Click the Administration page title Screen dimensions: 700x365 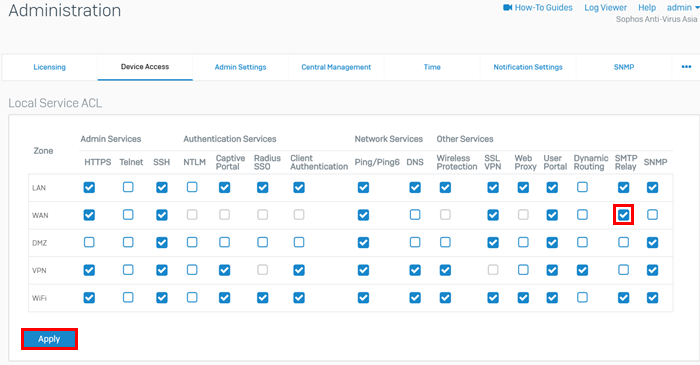(65, 10)
